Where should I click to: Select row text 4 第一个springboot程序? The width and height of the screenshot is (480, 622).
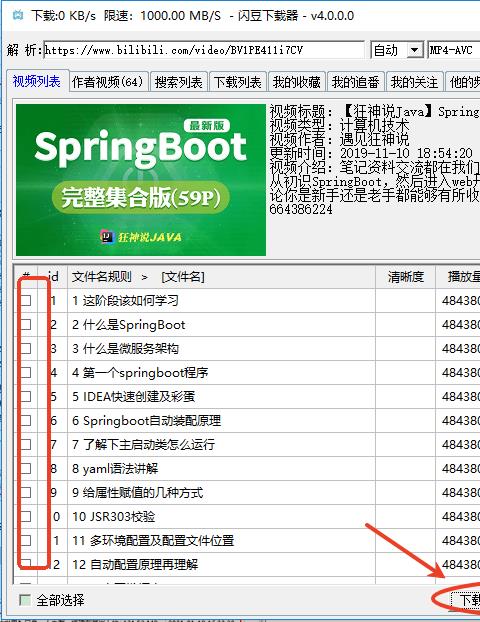coord(140,372)
